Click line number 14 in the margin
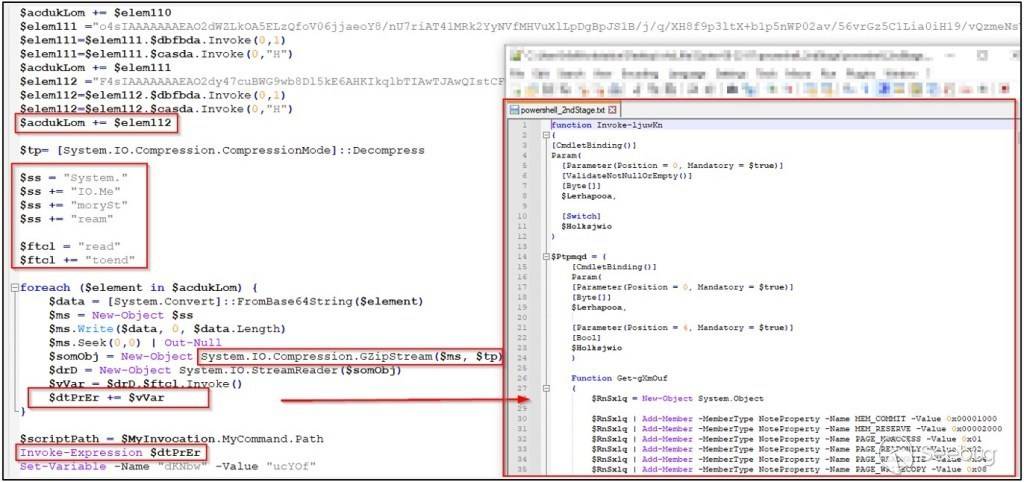 coord(523,257)
